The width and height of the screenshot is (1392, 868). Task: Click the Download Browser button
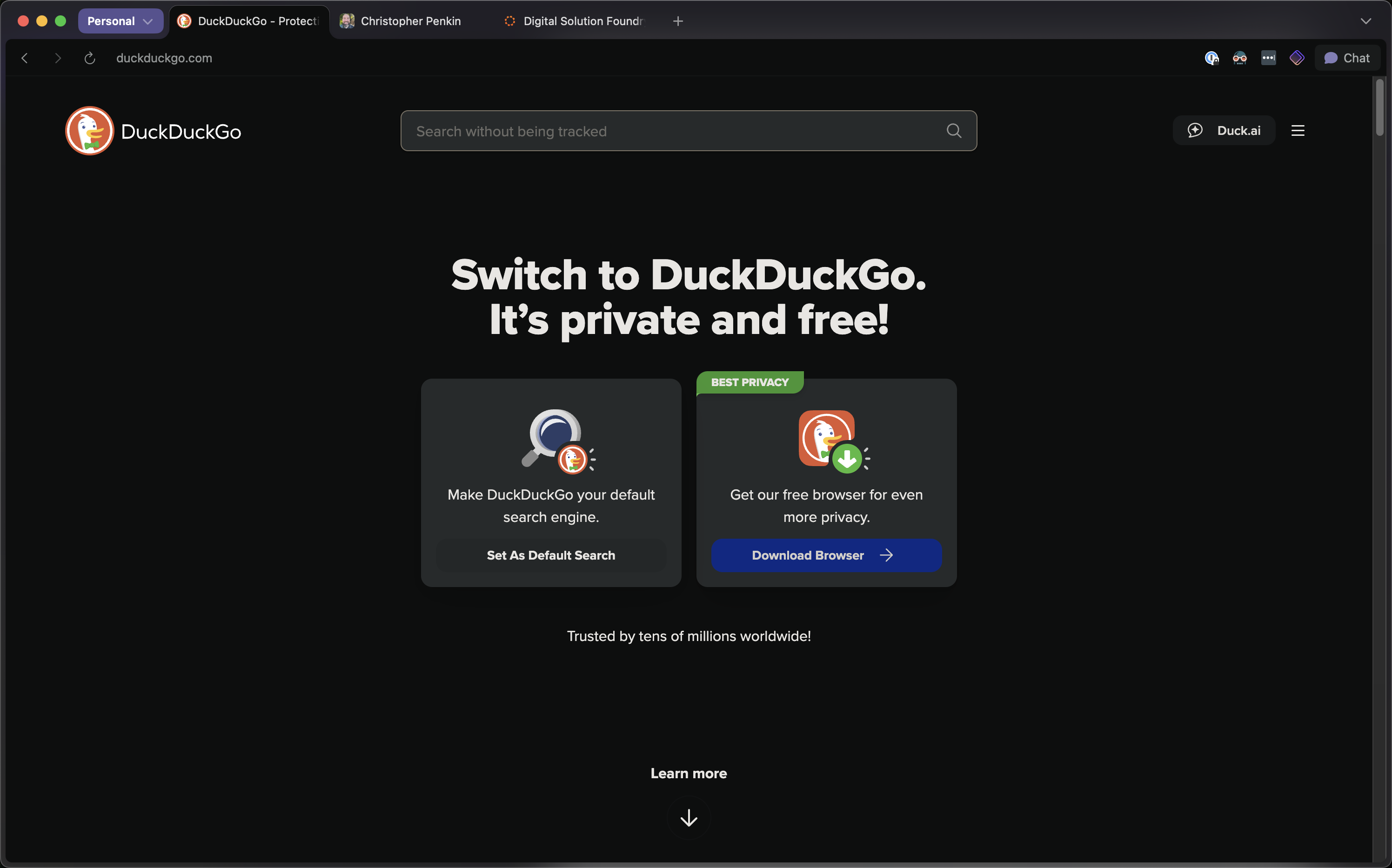pyautogui.click(x=827, y=555)
